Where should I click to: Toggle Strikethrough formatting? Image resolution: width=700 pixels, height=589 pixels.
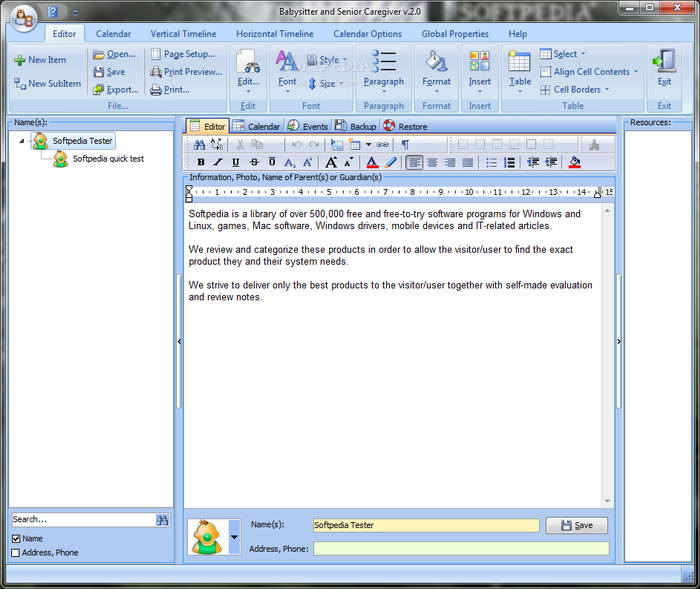point(254,163)
